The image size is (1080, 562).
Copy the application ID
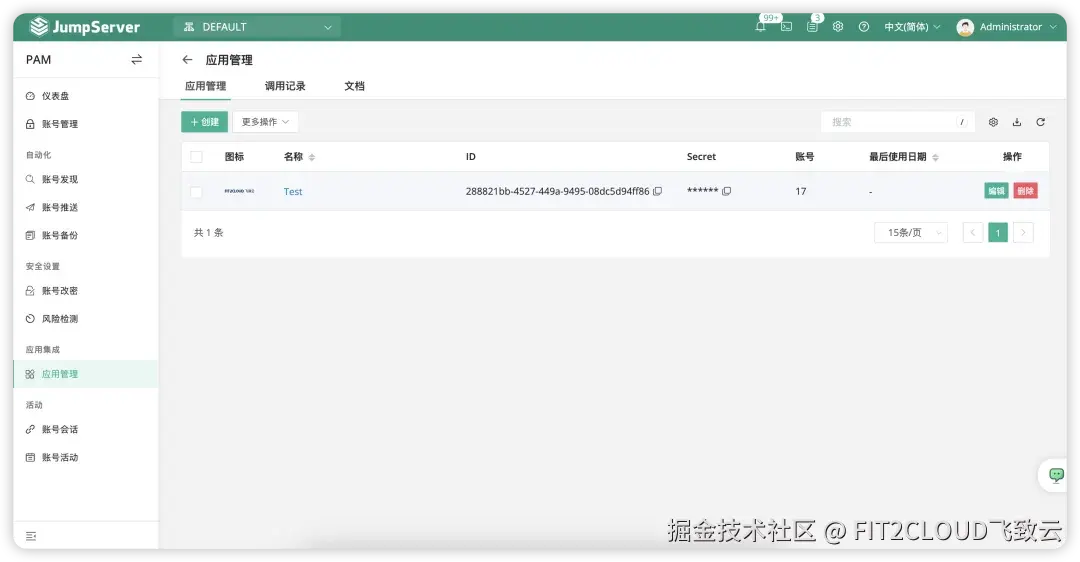657,191
